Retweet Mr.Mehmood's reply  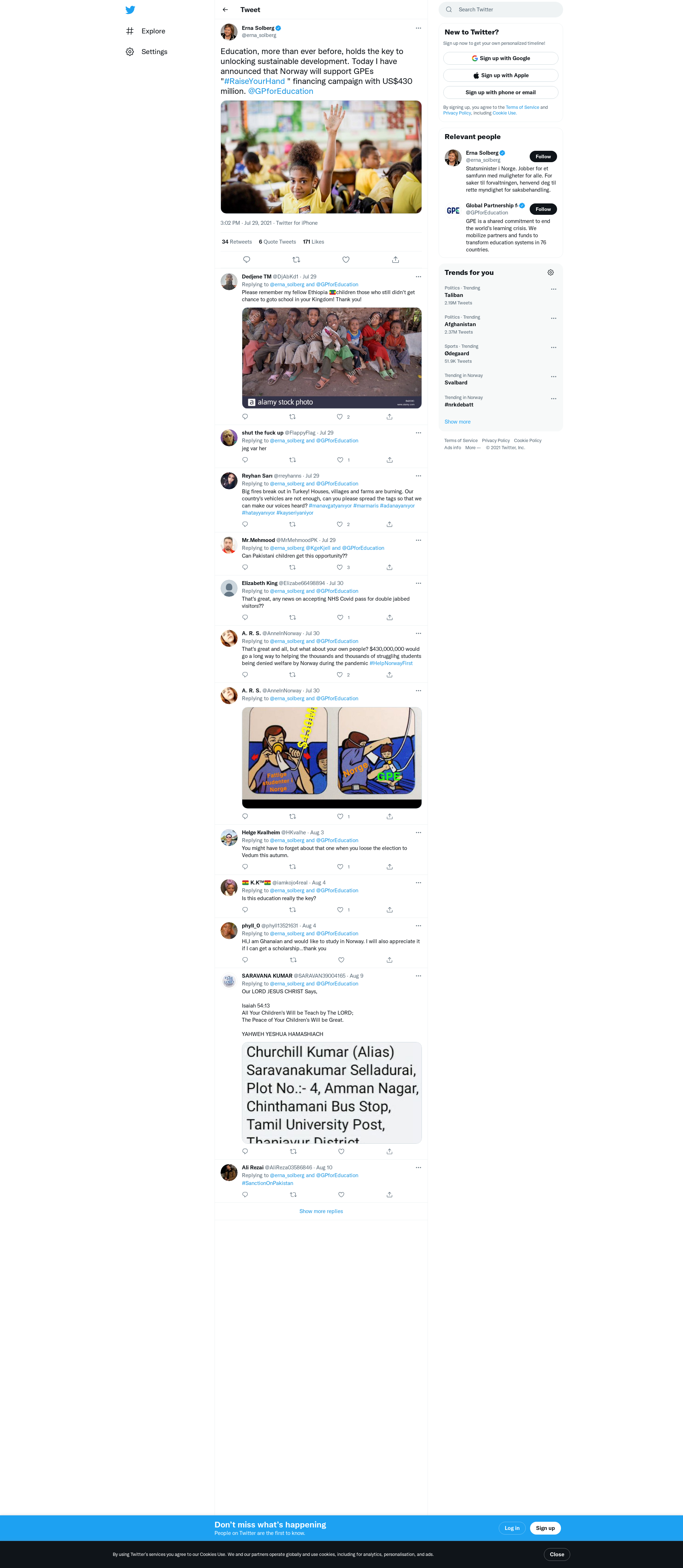293,567
